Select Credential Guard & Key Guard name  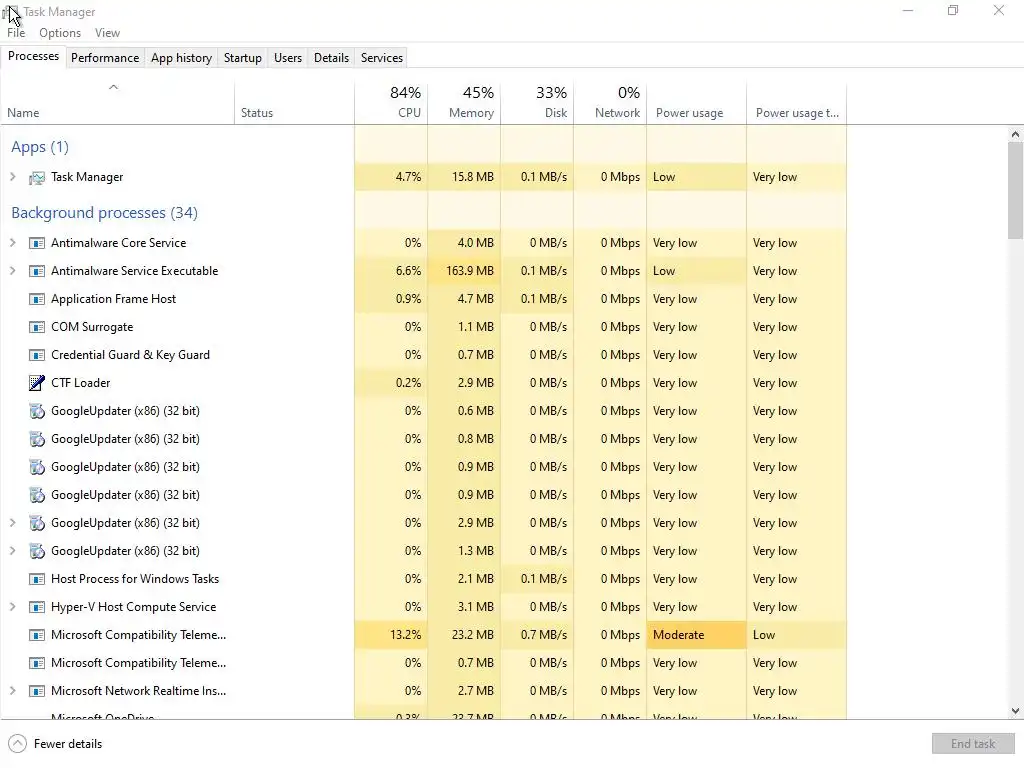pyautogui.click(x=131, y=355)
